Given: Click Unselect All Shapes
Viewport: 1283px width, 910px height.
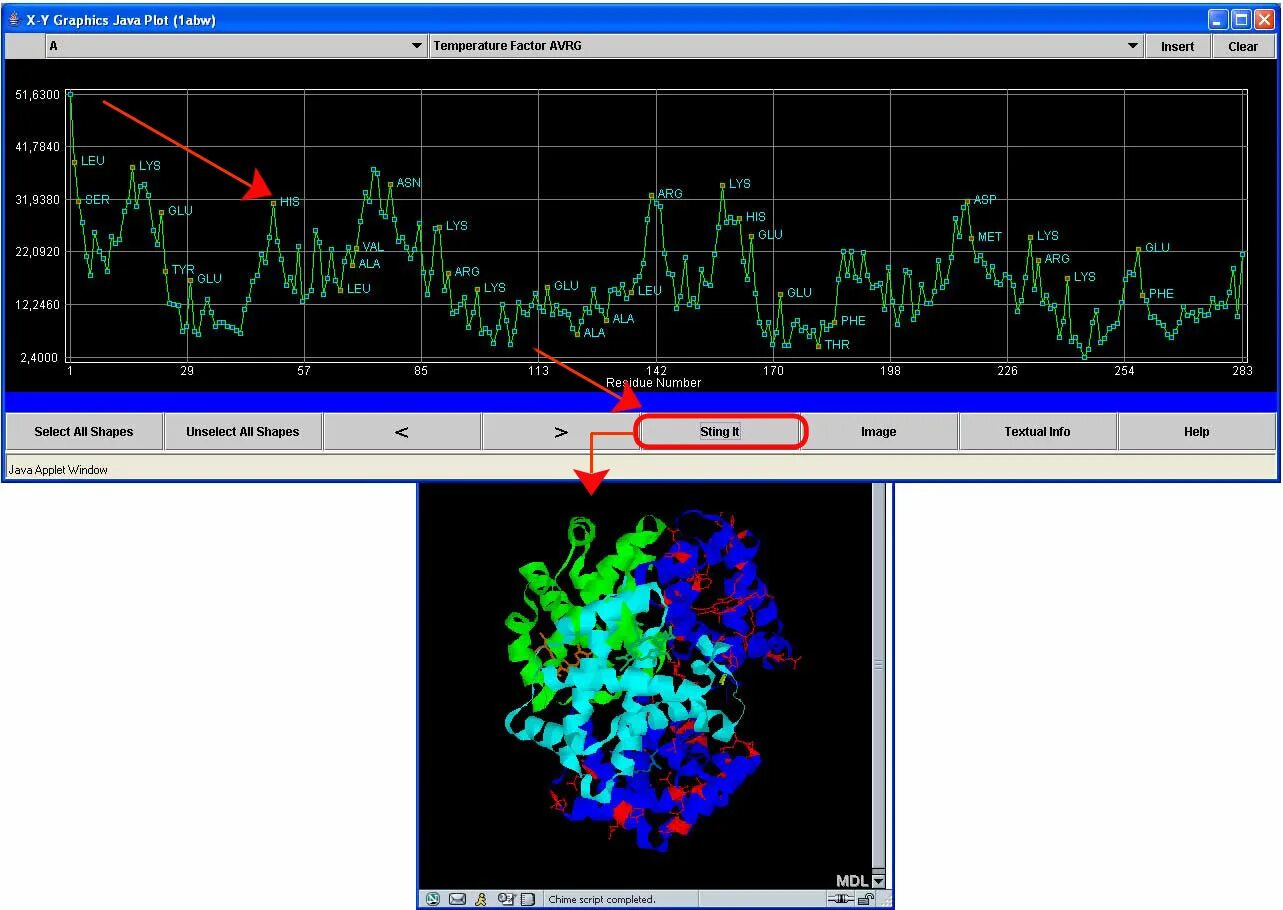Looking at the screenshot, I should coord(243,432).
